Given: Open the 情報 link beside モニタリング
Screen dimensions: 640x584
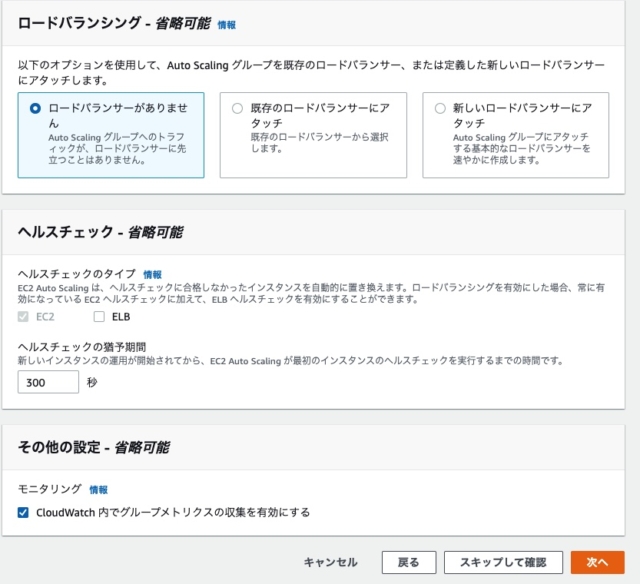Looking at the screenshot, I should [99, 490].
